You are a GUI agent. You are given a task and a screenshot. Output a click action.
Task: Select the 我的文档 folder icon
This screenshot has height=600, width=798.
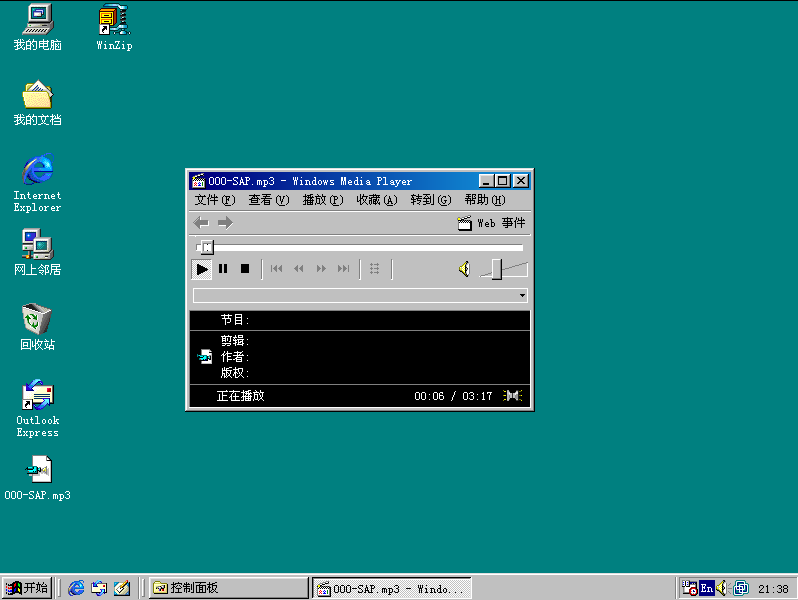37,102
